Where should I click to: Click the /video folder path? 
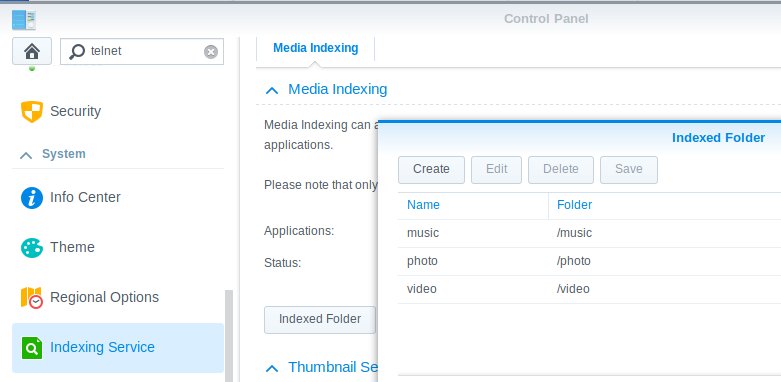[573, 289]
